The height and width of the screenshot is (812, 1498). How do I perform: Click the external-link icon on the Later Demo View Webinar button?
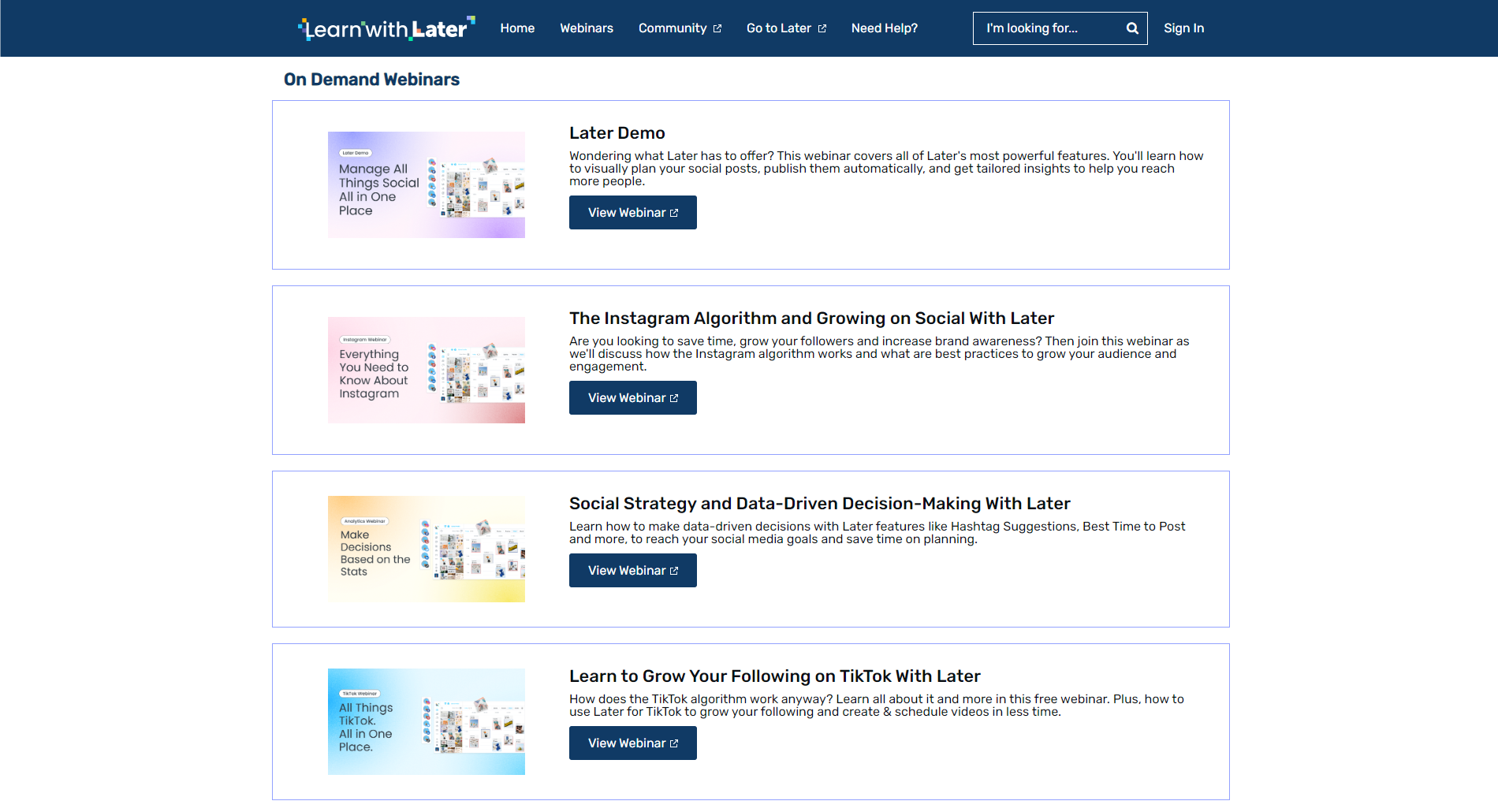tap(674, 212)
